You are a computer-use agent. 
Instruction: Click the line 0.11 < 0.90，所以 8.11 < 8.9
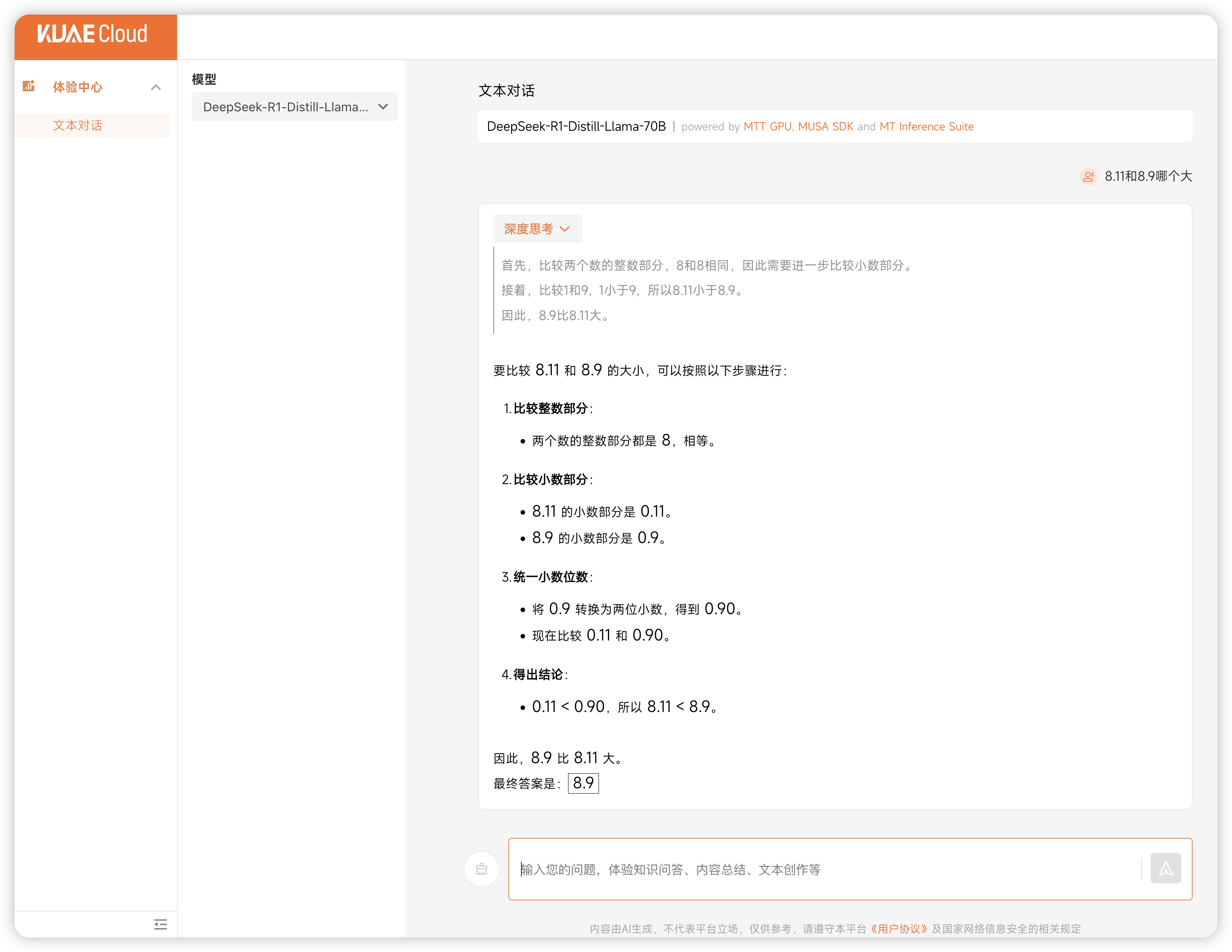625,707
